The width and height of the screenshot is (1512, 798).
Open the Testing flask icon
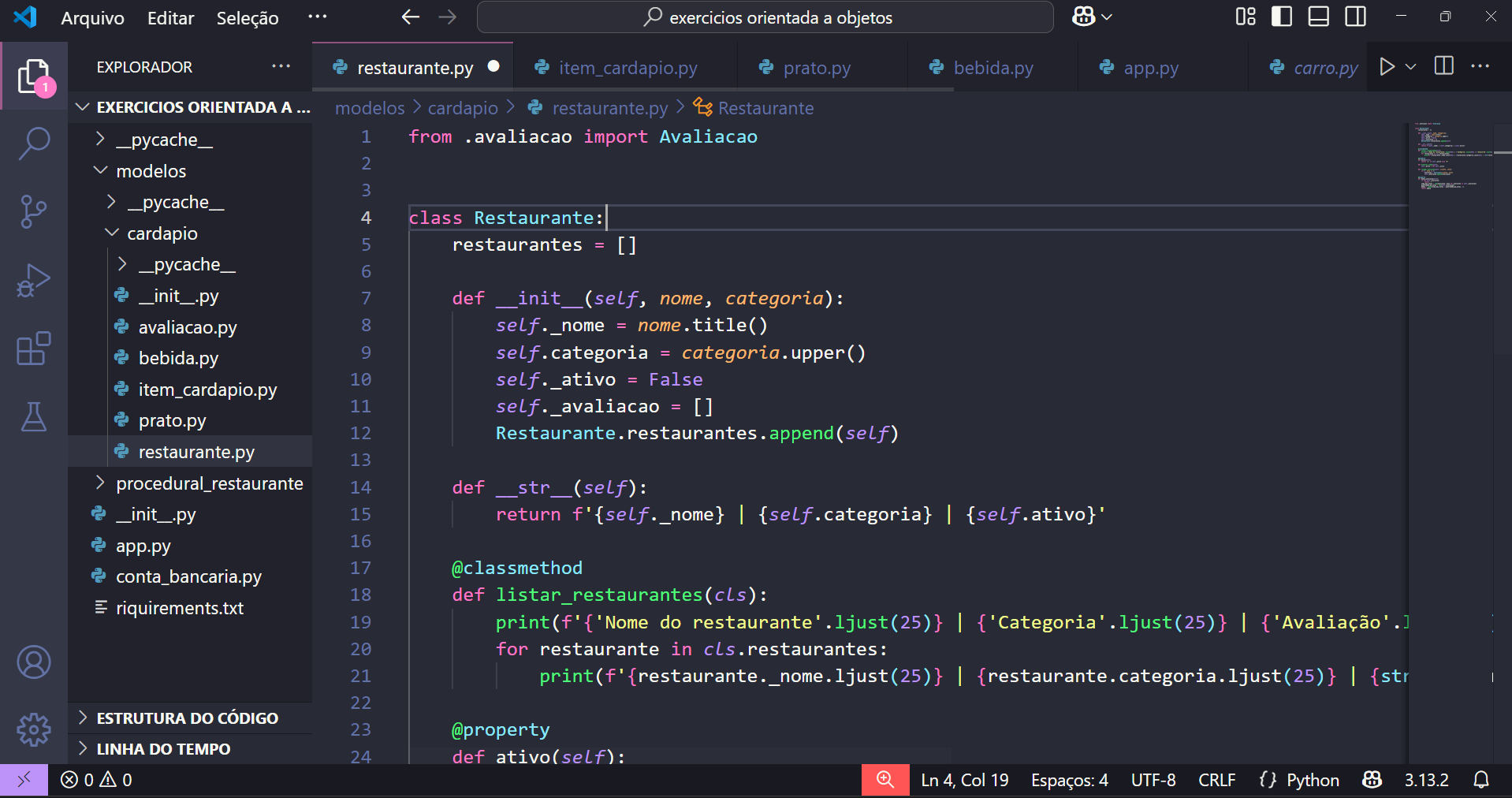[x=34, y=416]
